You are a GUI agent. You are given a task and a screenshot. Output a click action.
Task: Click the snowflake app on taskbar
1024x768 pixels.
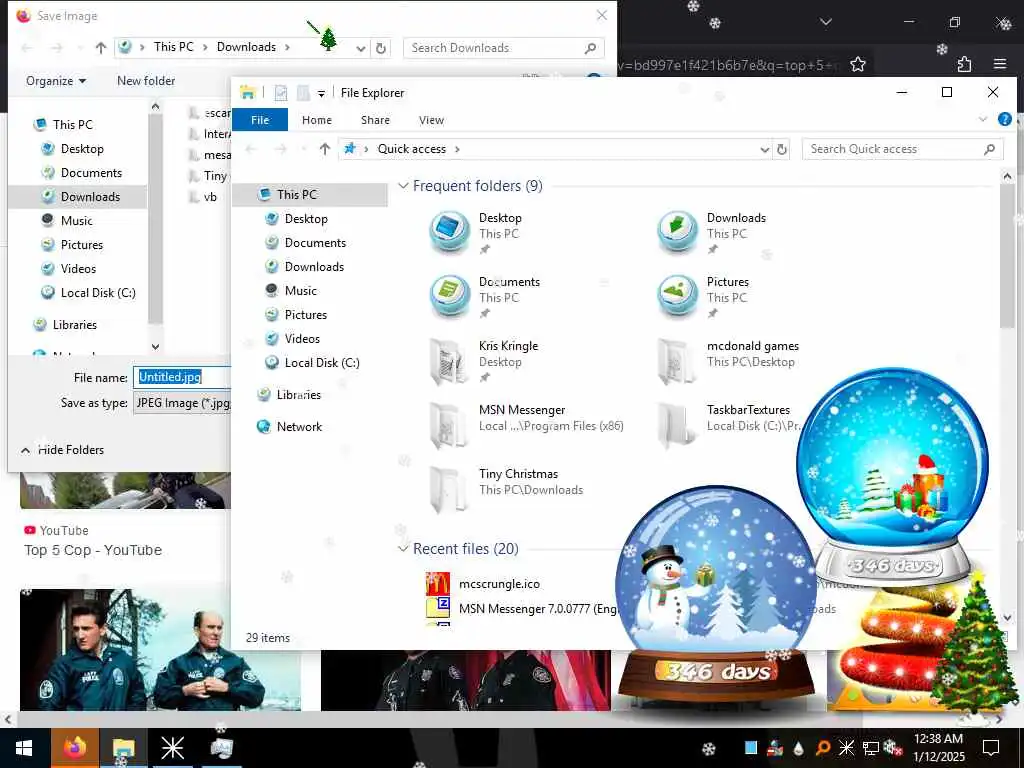172,748
